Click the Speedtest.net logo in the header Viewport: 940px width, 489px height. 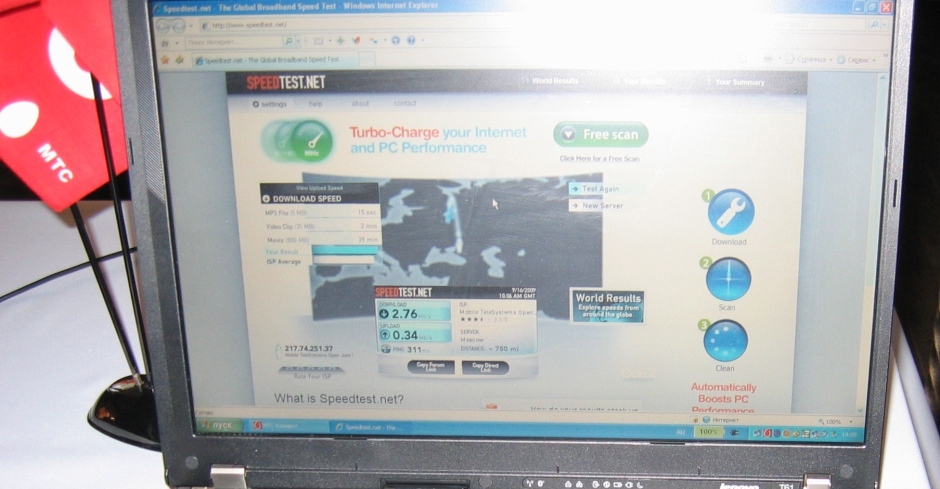286,82
